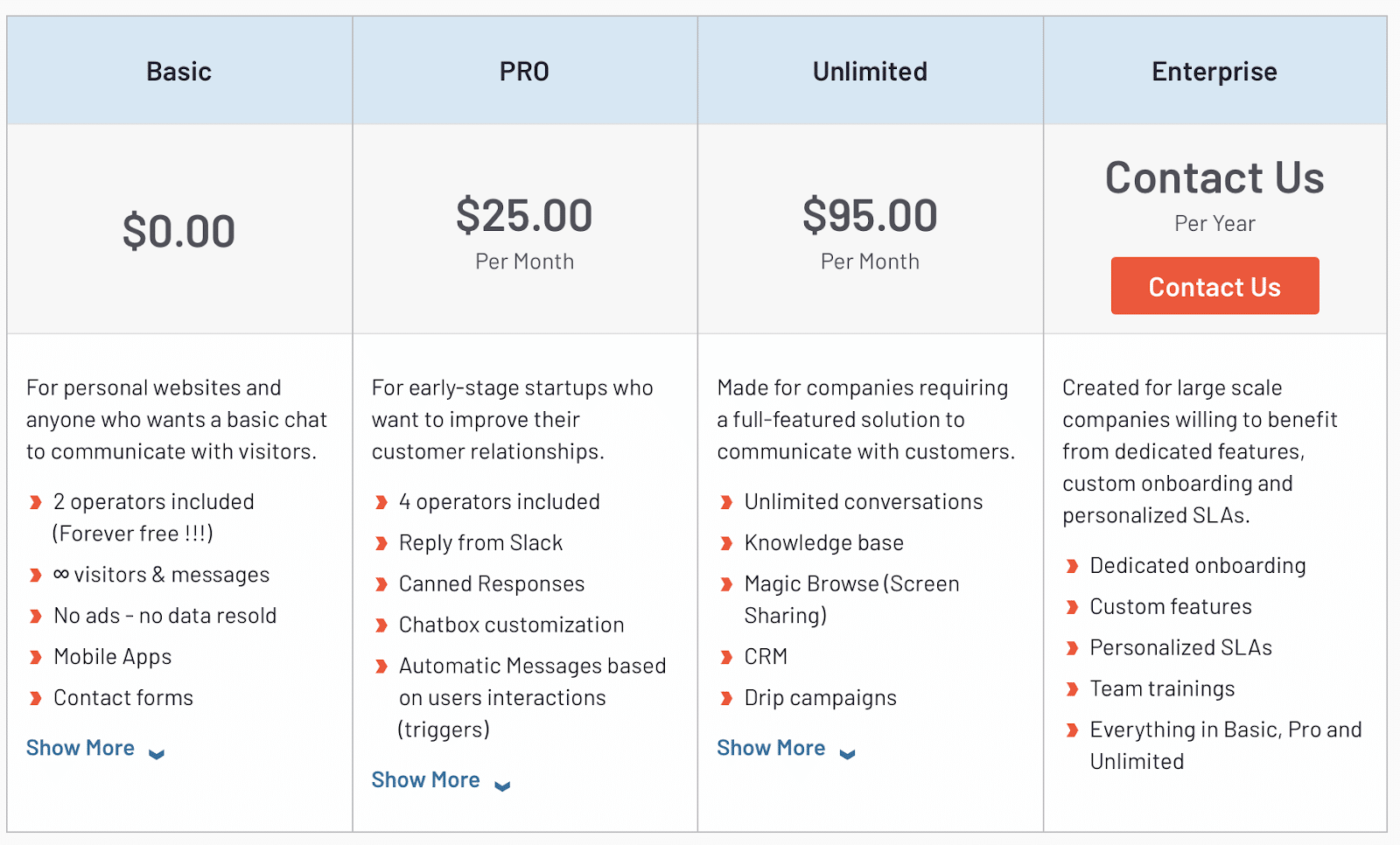Click the chevron arrow beside Unlimited's Show More

[x=847, y=754]
